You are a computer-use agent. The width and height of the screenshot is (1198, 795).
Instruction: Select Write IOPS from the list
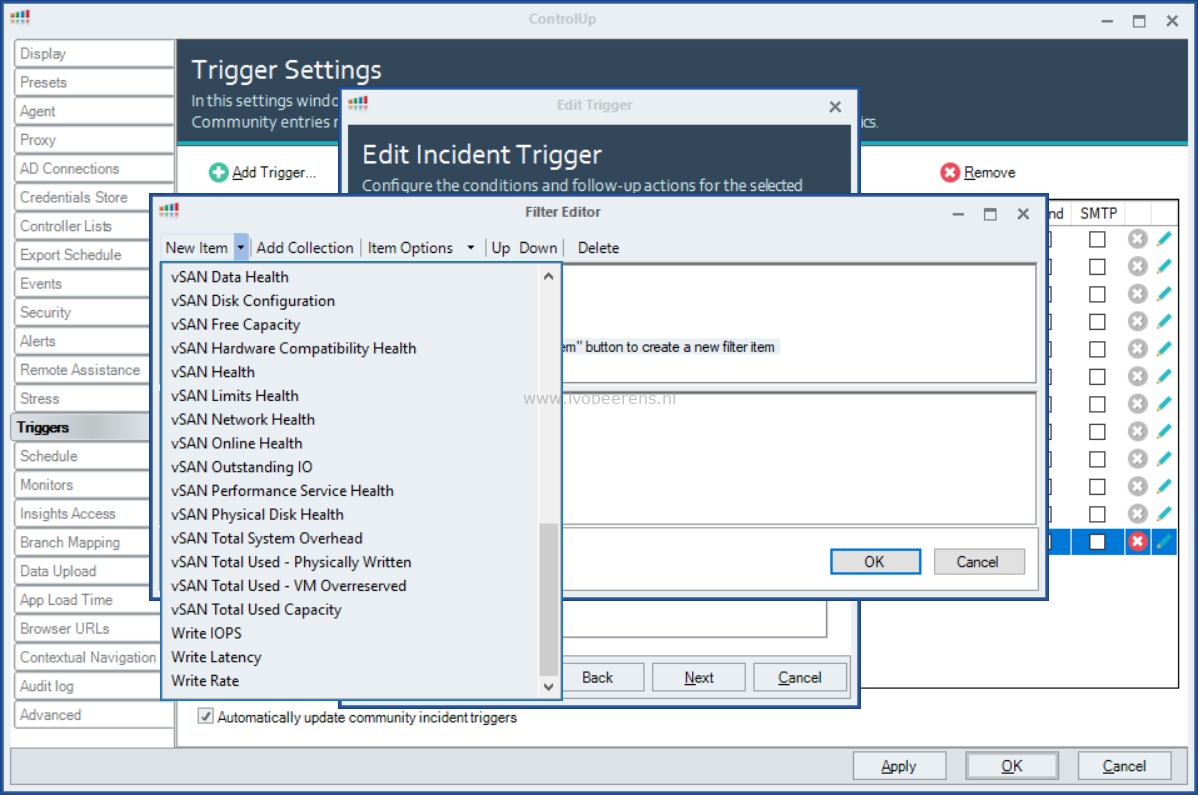pos(206,633)
